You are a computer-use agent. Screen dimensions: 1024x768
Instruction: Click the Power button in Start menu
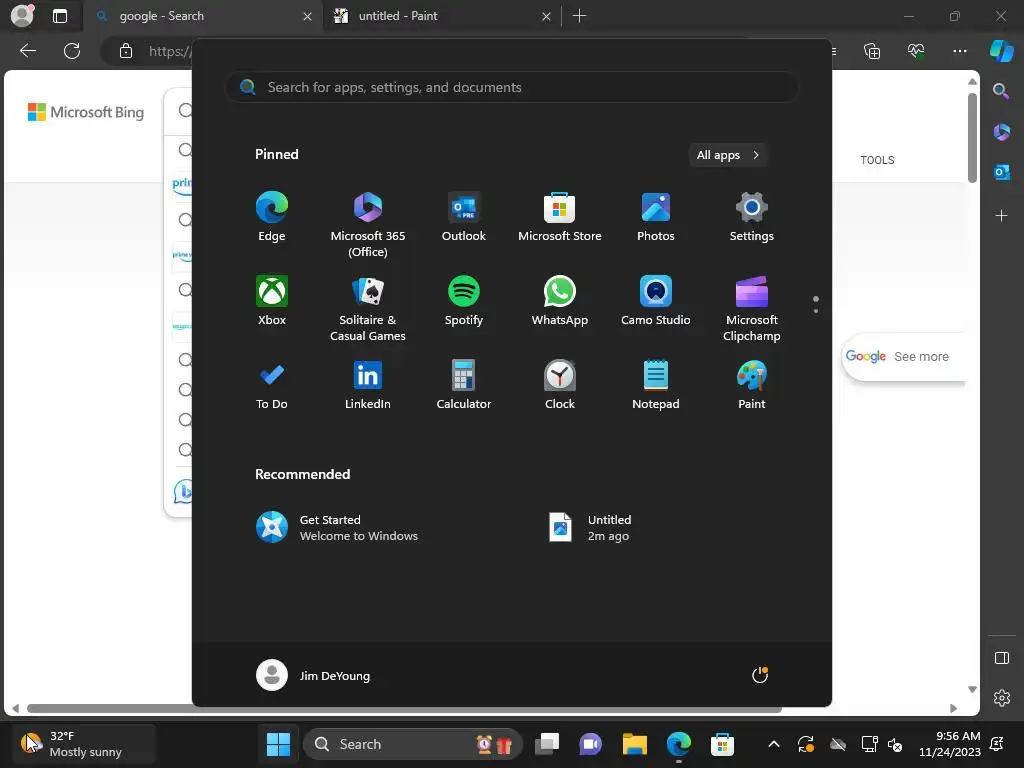click(x=760, y=675)
